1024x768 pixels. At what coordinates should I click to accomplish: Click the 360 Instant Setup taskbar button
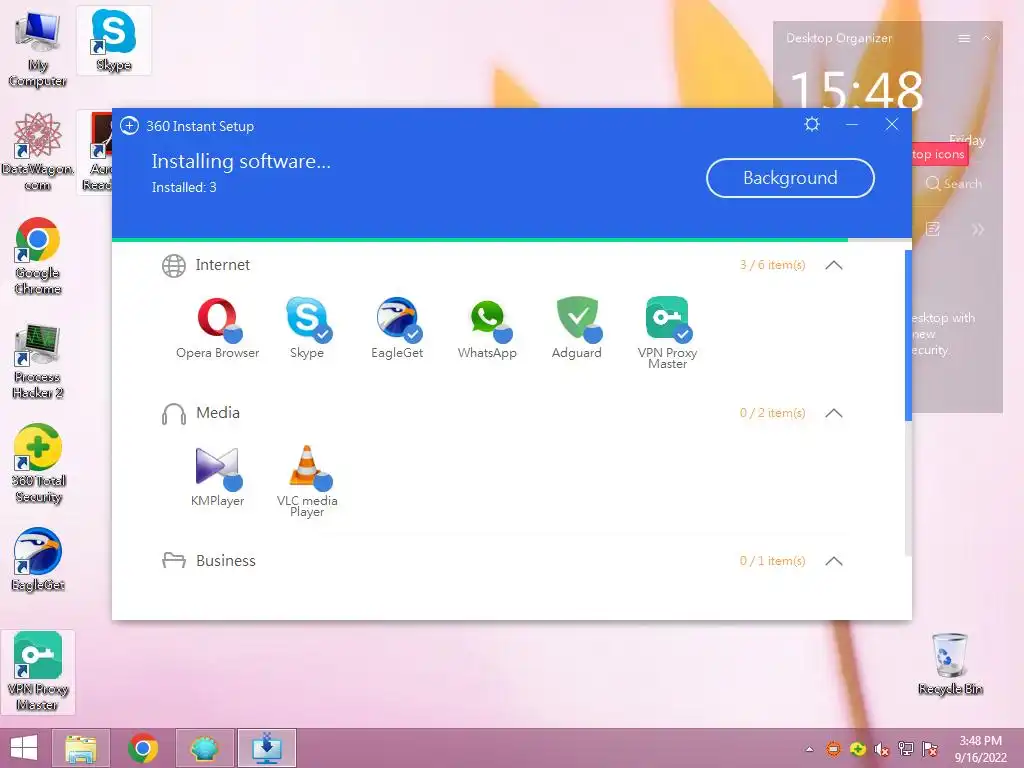point(267,748)
